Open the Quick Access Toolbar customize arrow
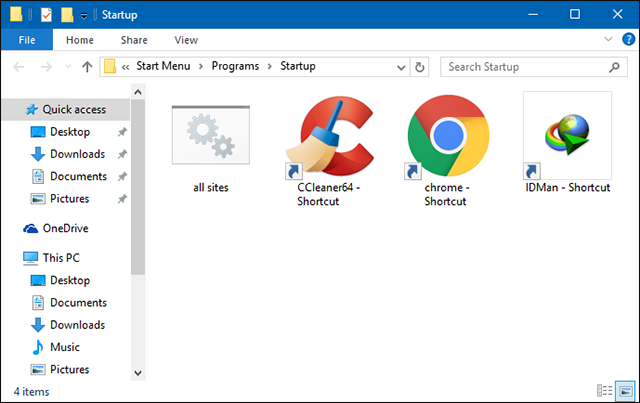The image size is (640, 403). [x=84, y=16]
